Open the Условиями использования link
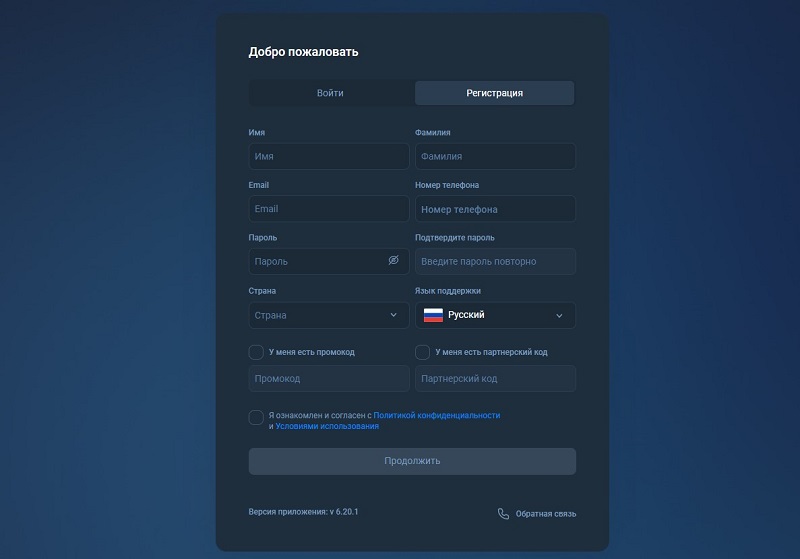The image size is (800, 559). click(327, 426)
